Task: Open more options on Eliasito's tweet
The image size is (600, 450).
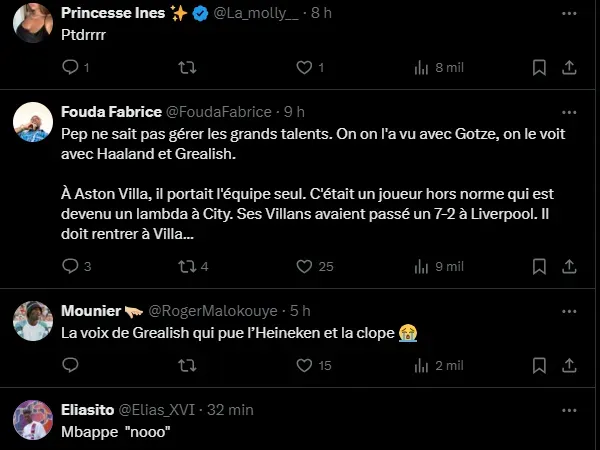Action: (569, 409)
